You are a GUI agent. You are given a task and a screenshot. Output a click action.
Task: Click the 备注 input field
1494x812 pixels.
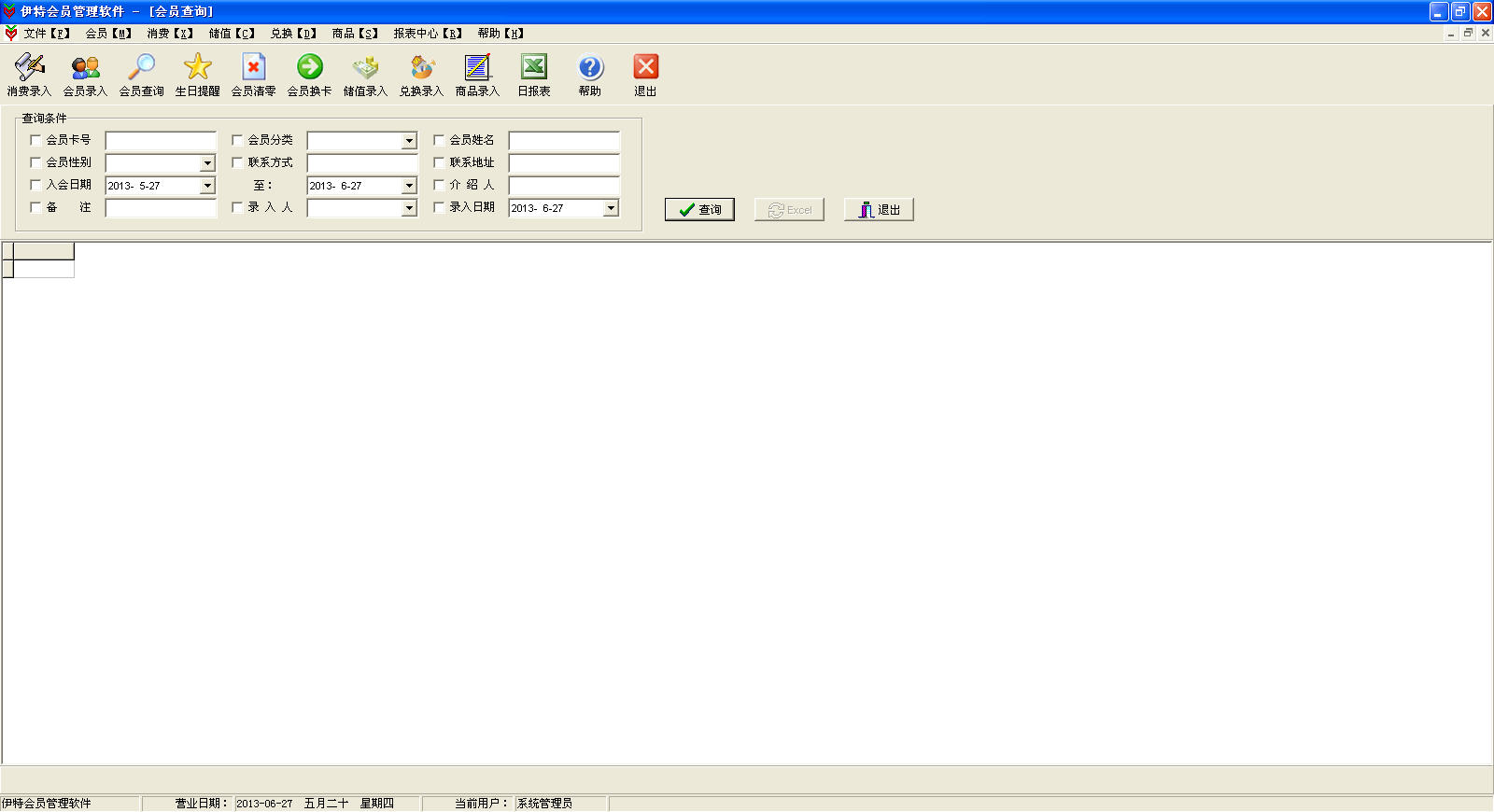coord(161,208)
